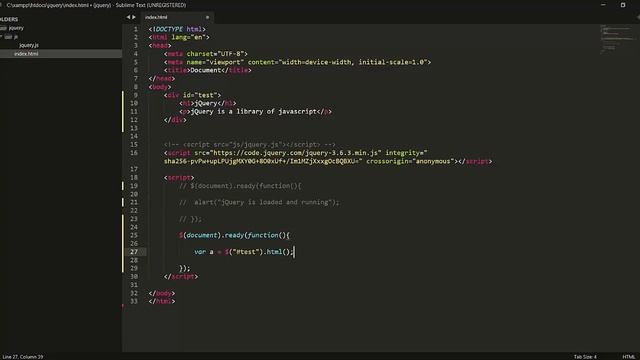The width and height of the screenshot is (640, 360).
Task: Click the closing script tag line 30
Action: tap(181, 277)
